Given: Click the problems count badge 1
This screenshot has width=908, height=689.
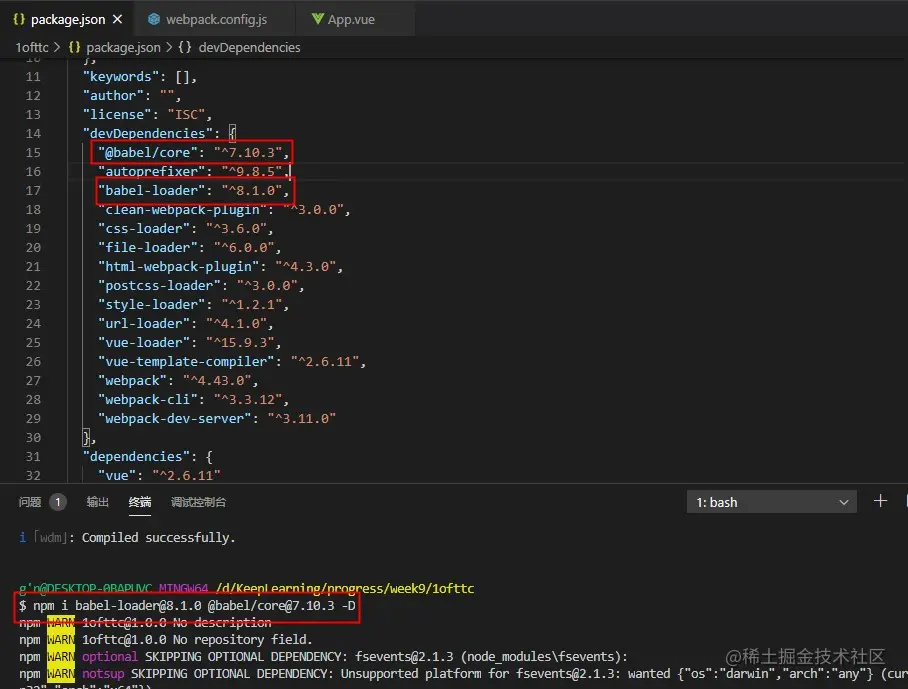Looking at the screenshot, I should pos(57,502).
